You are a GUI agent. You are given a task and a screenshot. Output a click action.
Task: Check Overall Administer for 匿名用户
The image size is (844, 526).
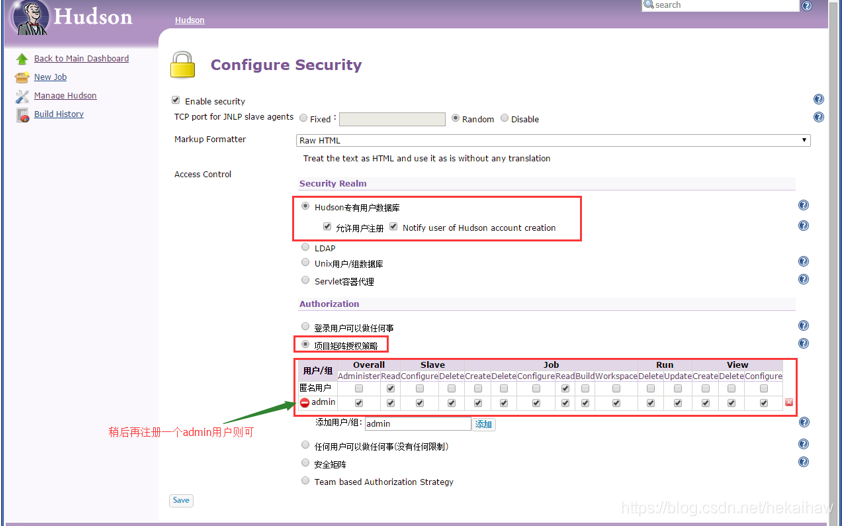tap(359, 388)
